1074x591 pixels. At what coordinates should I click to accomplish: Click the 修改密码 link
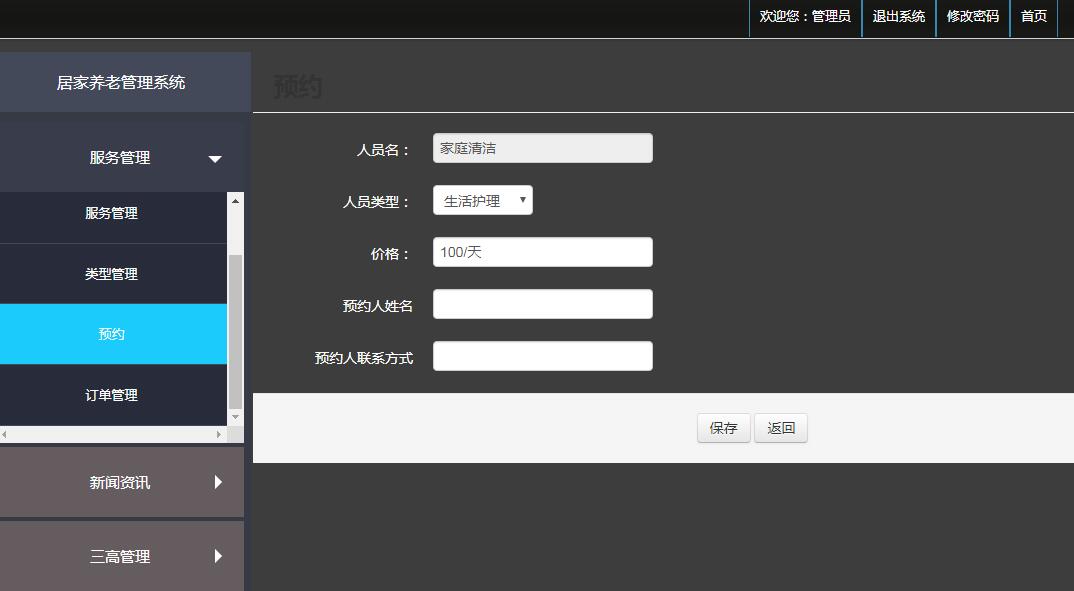click(972, 16)
